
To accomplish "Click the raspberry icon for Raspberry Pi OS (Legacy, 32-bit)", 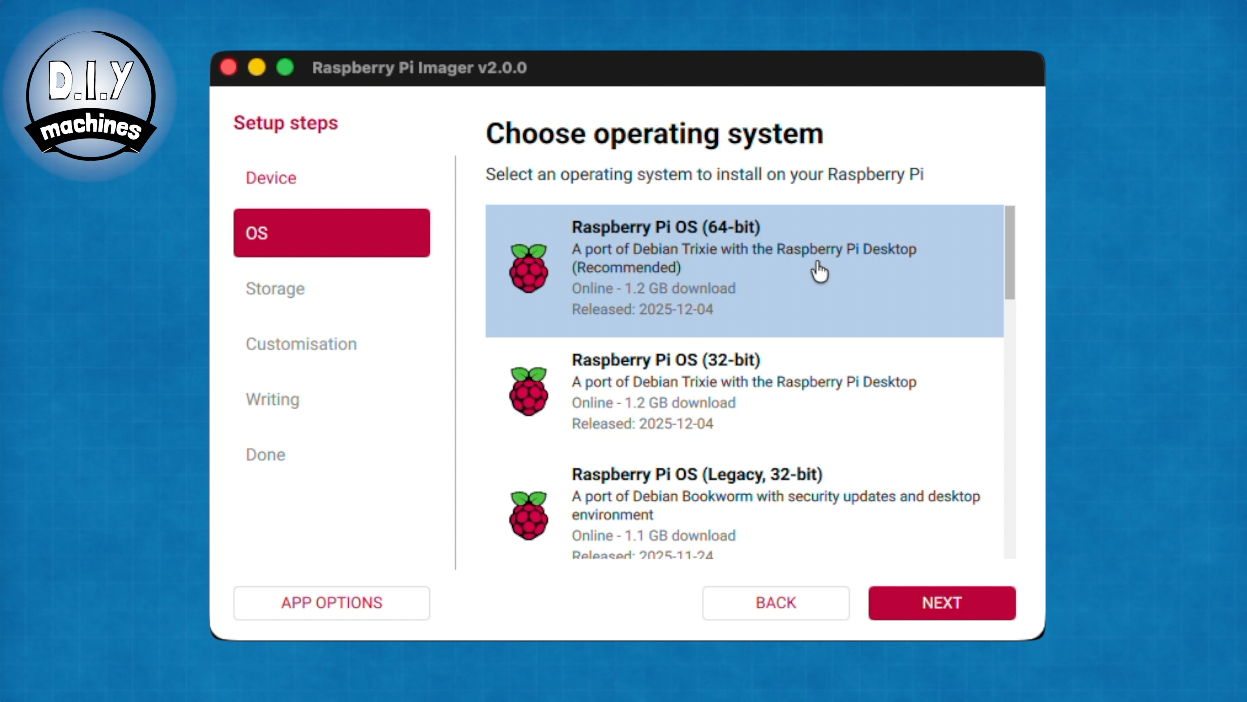I will pos(528,515).
